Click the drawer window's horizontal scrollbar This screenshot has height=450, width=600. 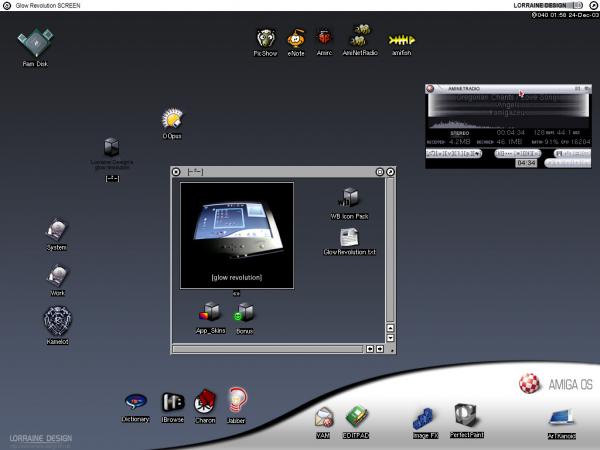click(x=268, y=349)
